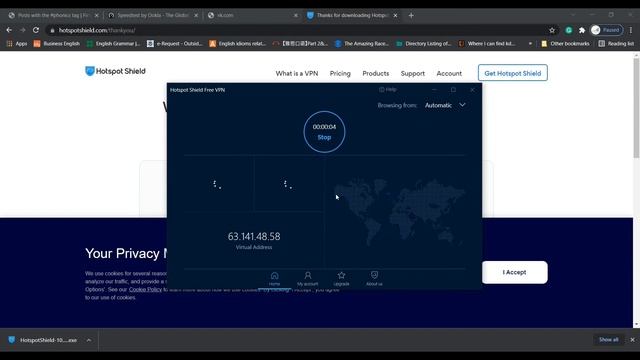Open Help in Hotspot Shield app title bar
Image resolution: width=640 pixels, height=360 pixels.
point(388,89)
